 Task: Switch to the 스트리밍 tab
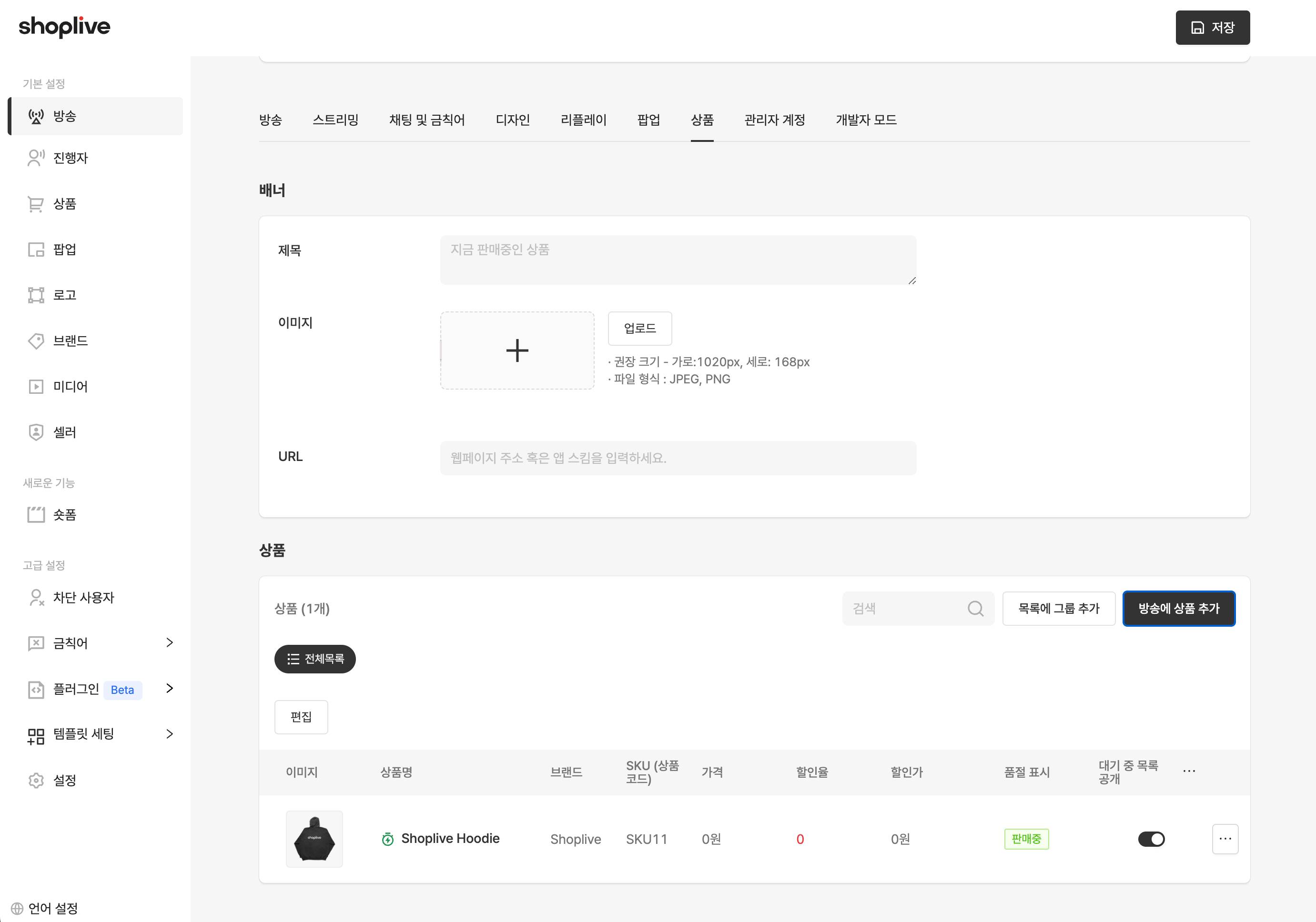335,120
